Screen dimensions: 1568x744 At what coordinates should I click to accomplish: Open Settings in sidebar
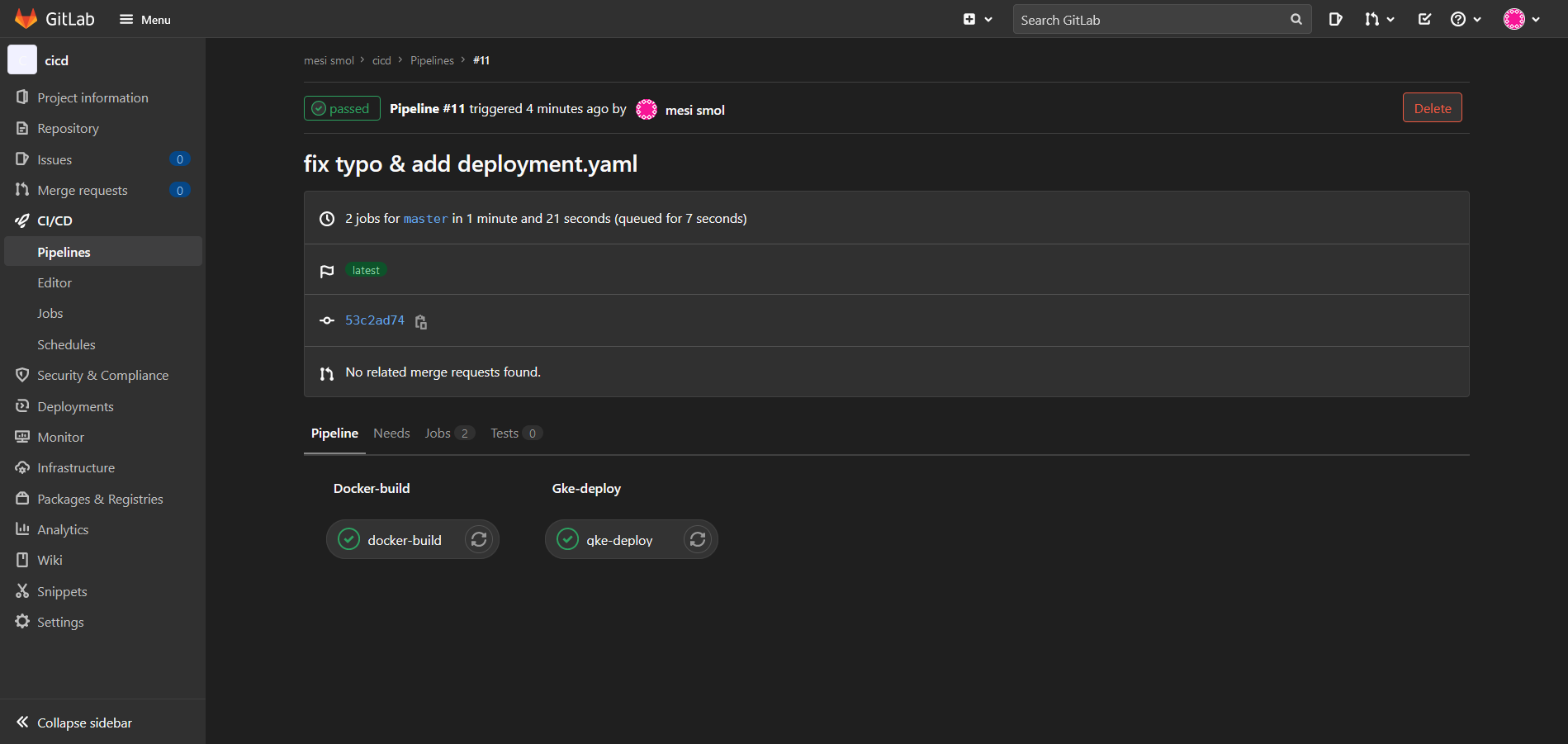tap(103, 623)
